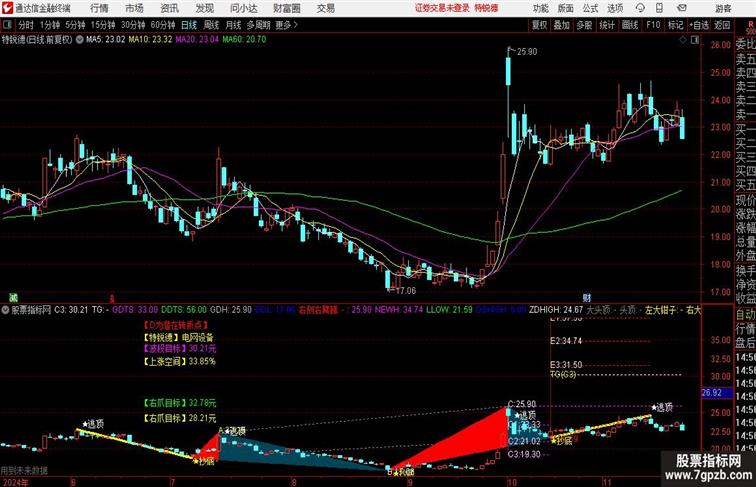
Task: Click the 画线 drawing toolbar button
Action: point(630,25)
